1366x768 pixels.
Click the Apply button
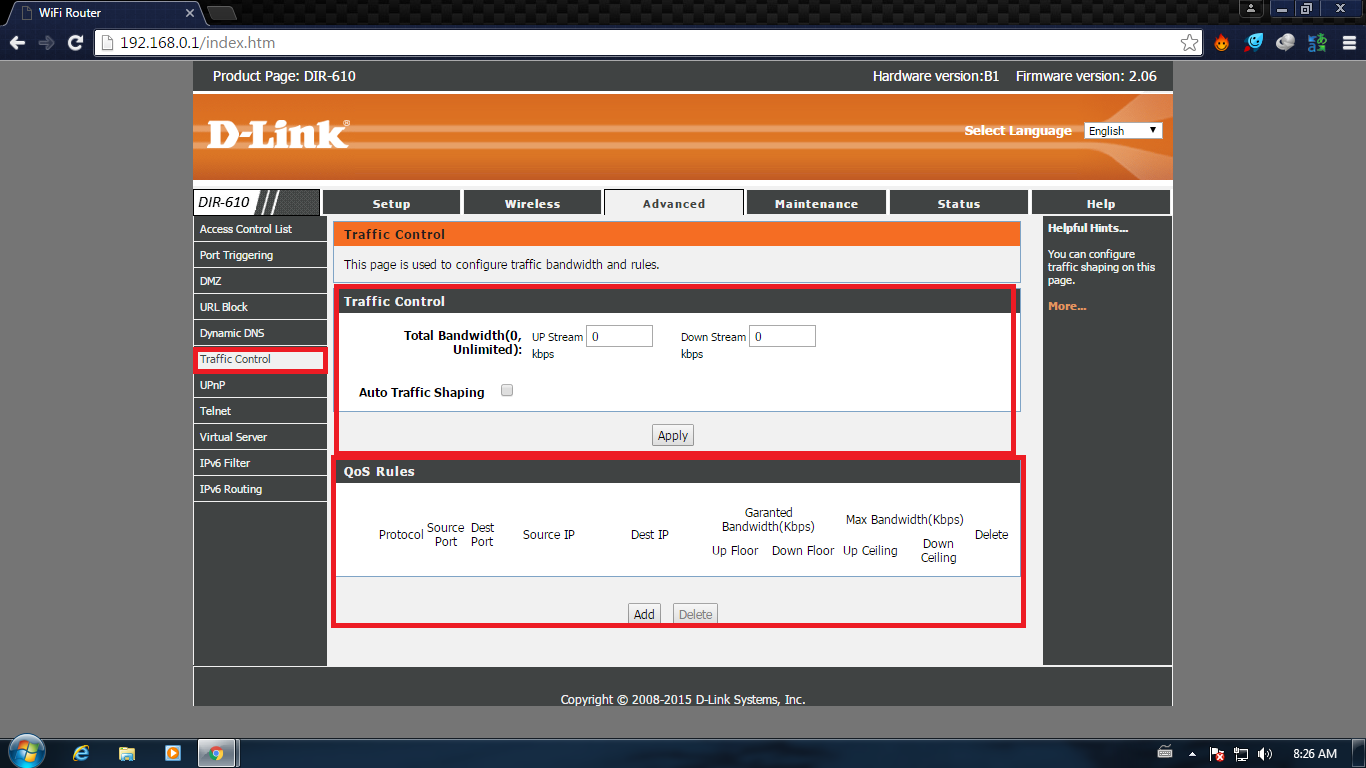pyautogui.click(x=673, y=435)
